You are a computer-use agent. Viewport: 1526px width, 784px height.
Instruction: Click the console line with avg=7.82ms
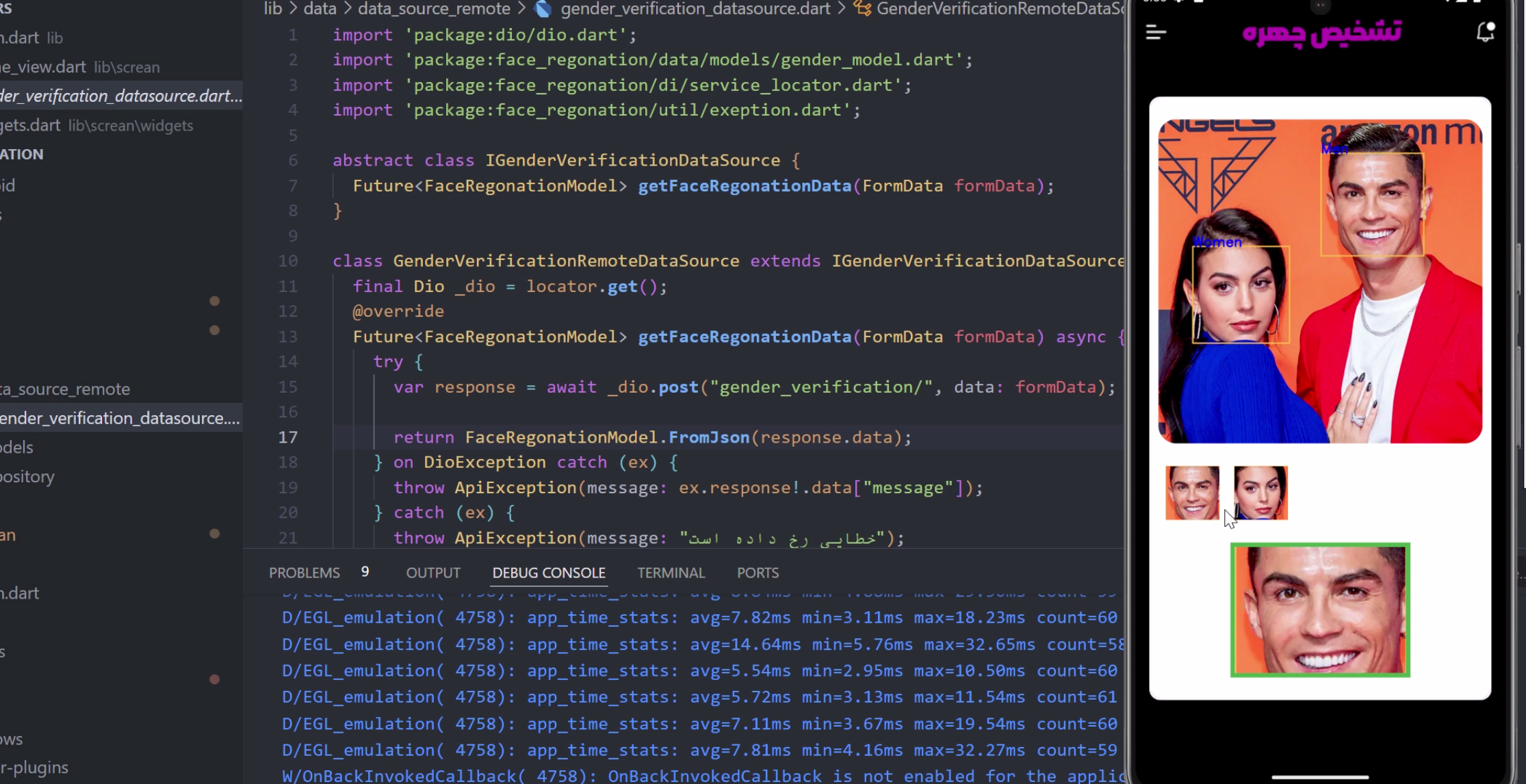699,618
